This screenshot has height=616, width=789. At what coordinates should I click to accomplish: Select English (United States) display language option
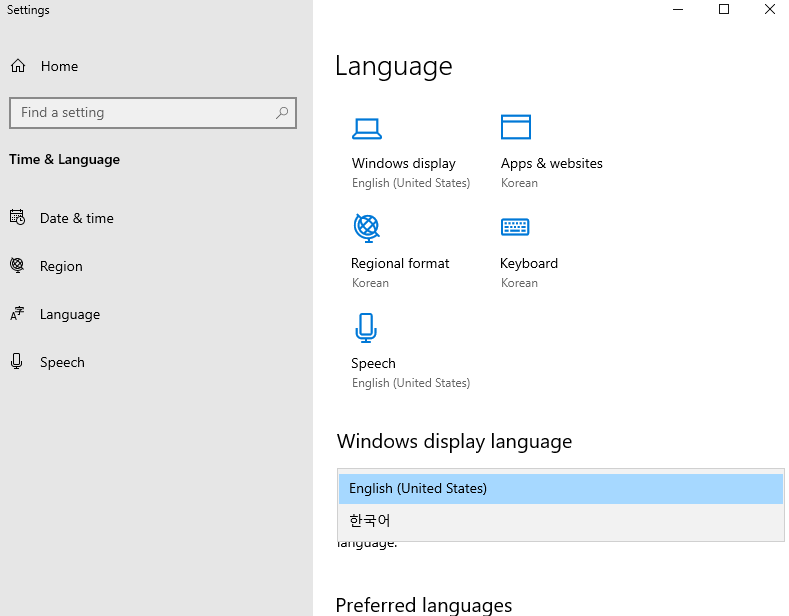click(561, 489)
